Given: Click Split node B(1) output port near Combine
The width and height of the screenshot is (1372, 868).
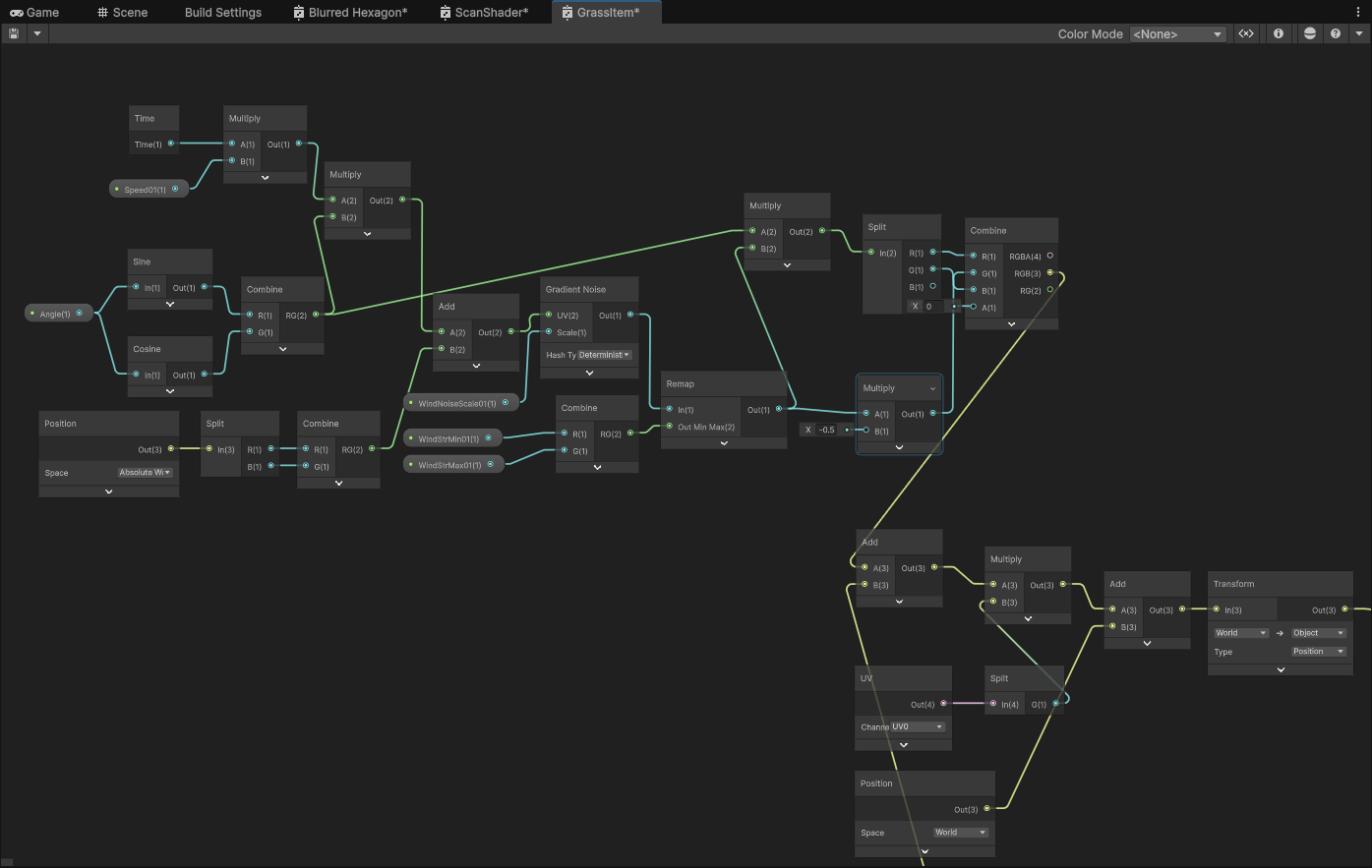Looking at the screenshot, I should (x=932, y=286).
